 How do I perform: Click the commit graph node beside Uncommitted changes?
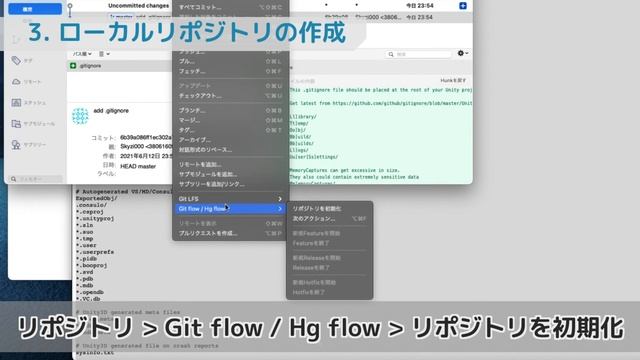point(70,7)
